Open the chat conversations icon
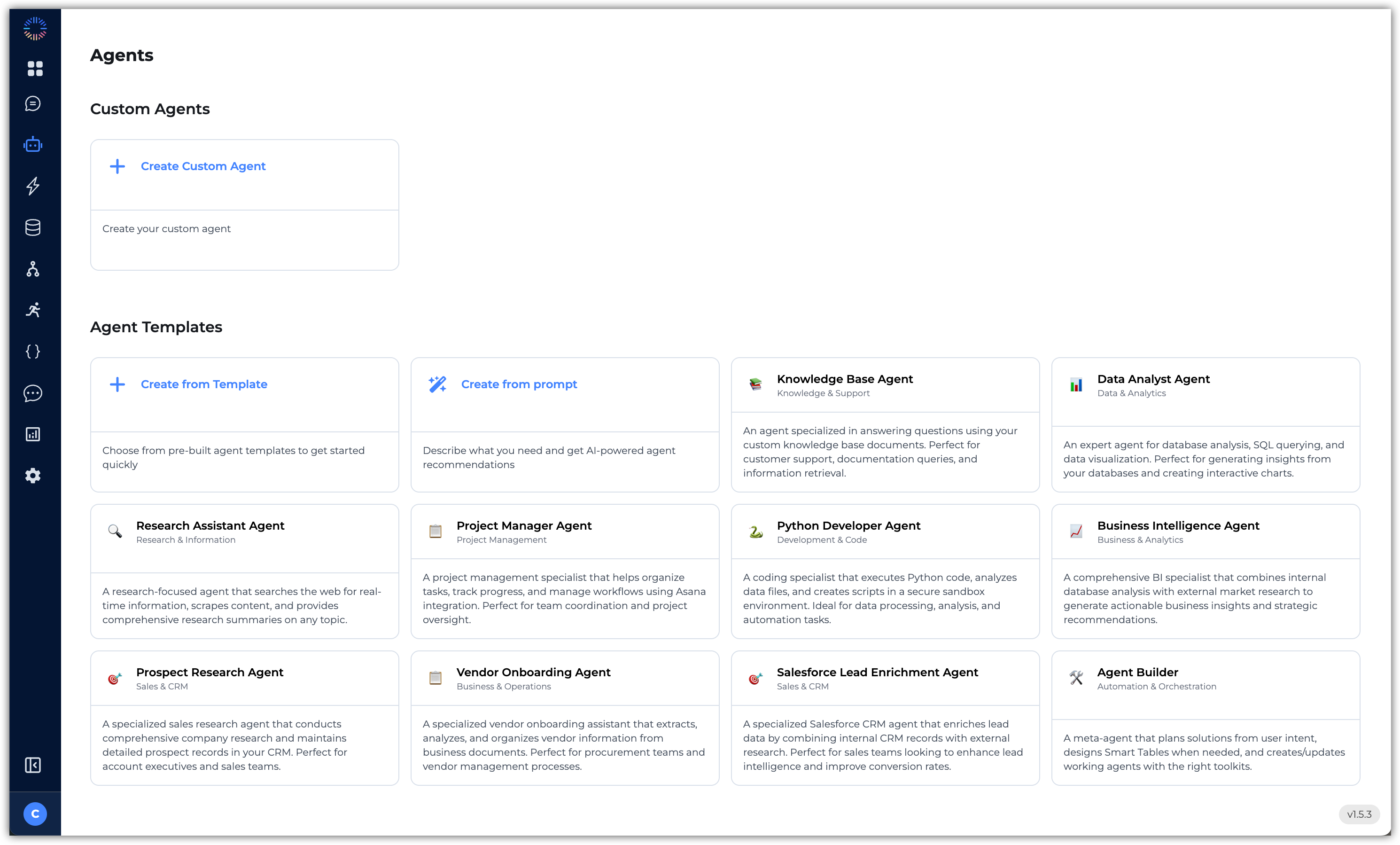The height and width of the screenshot is (845, 1400). (x=33, y=103)
